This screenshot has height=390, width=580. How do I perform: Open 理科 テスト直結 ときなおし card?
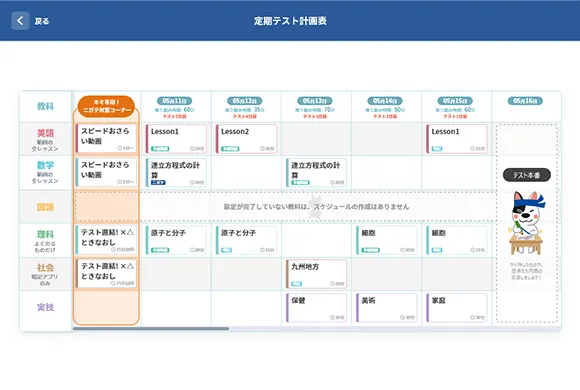click(x=106, y=240)
